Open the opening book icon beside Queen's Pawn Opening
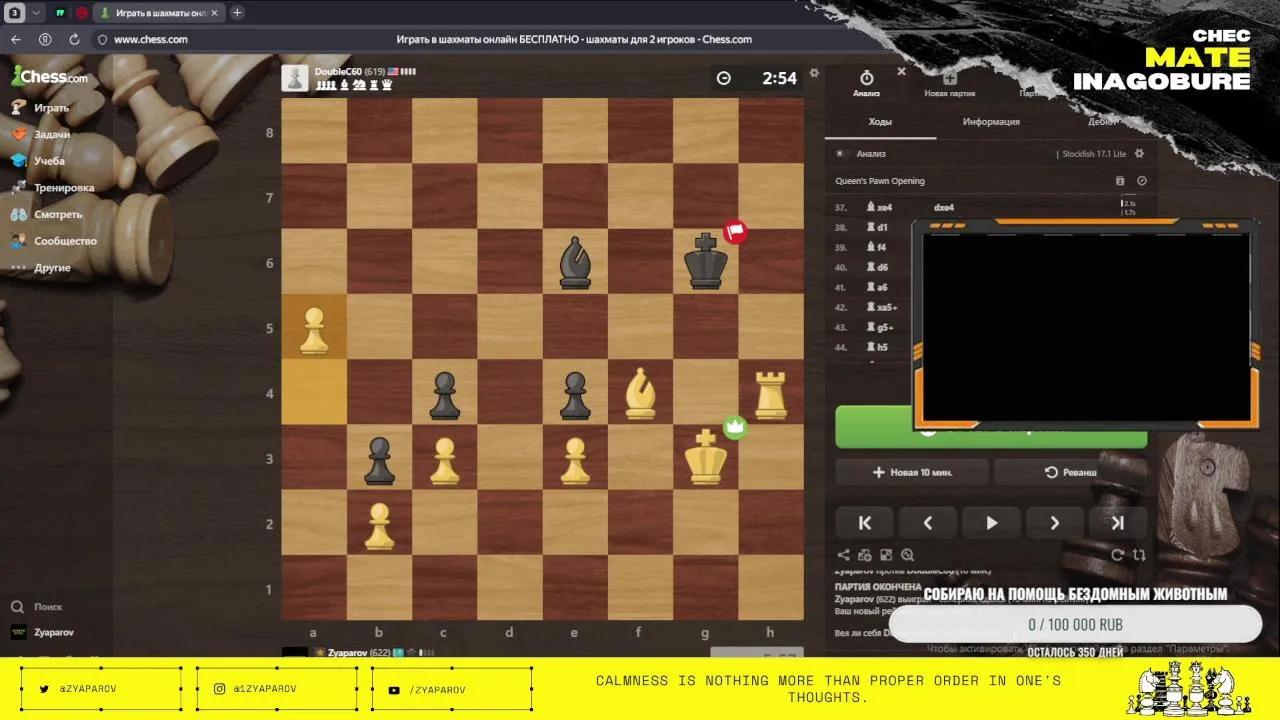This screenshot has height=720, width=1280. pyautogui.click(x=1120, y=181)
